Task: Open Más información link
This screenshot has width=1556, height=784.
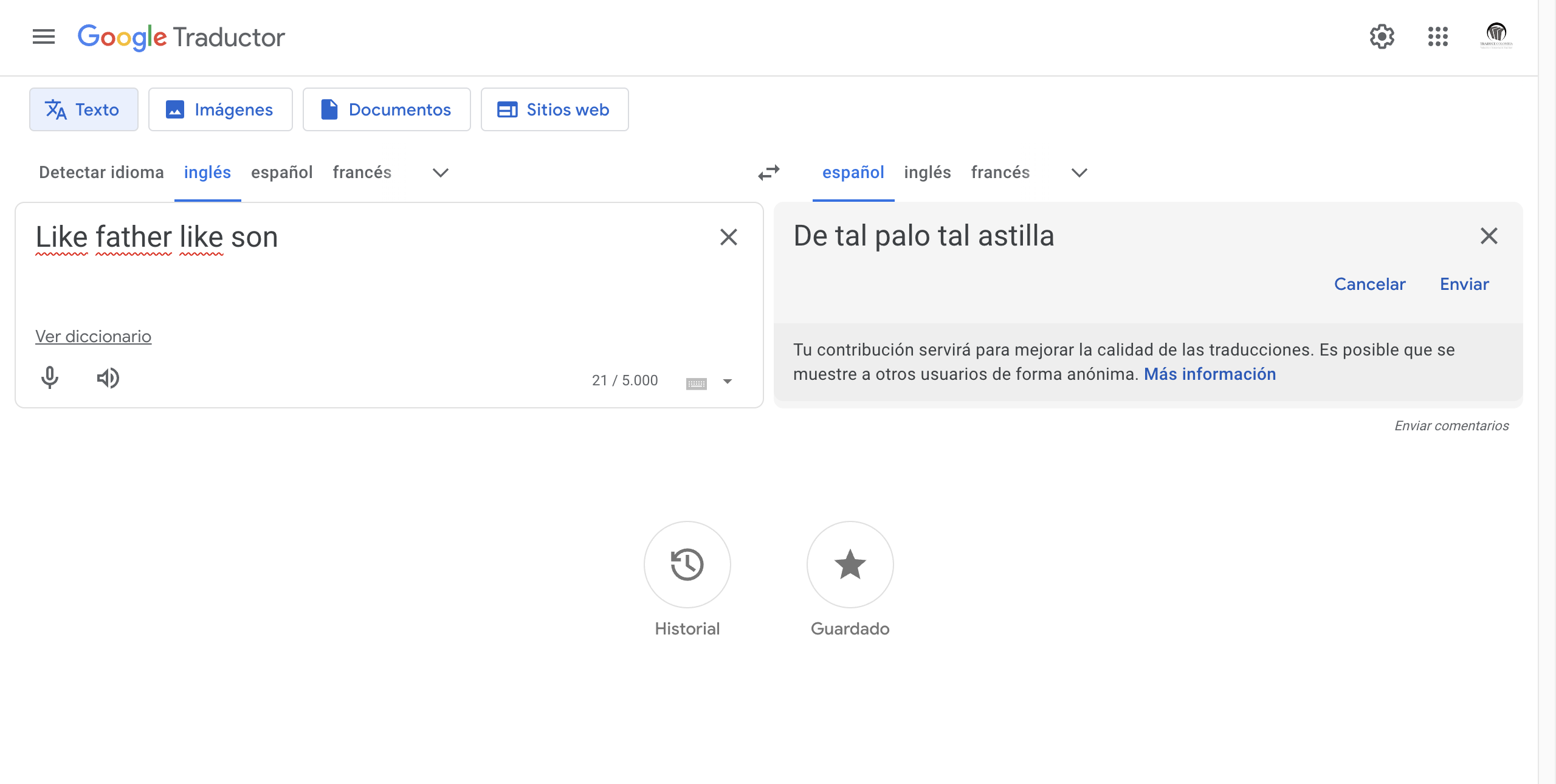Action: pyautogui.click(x=1210, y=374)
